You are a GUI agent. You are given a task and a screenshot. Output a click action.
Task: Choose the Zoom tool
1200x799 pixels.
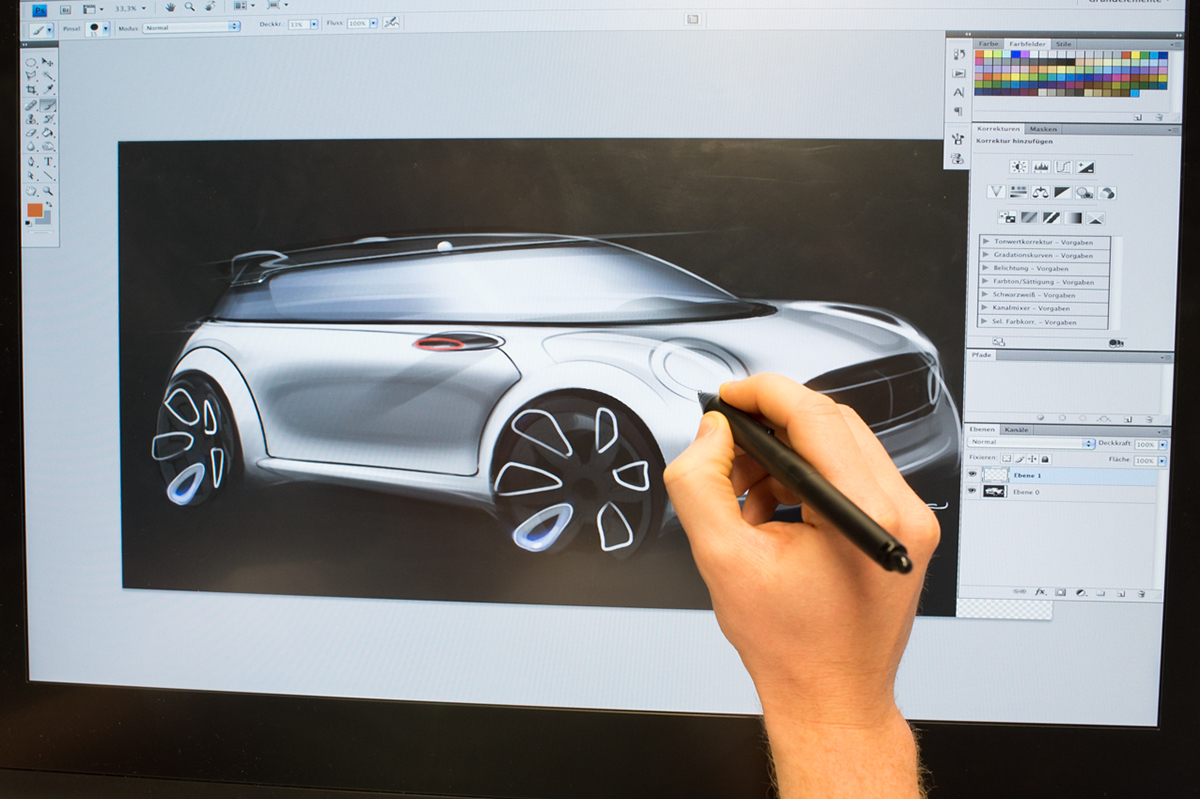click(x=49, y=190)
